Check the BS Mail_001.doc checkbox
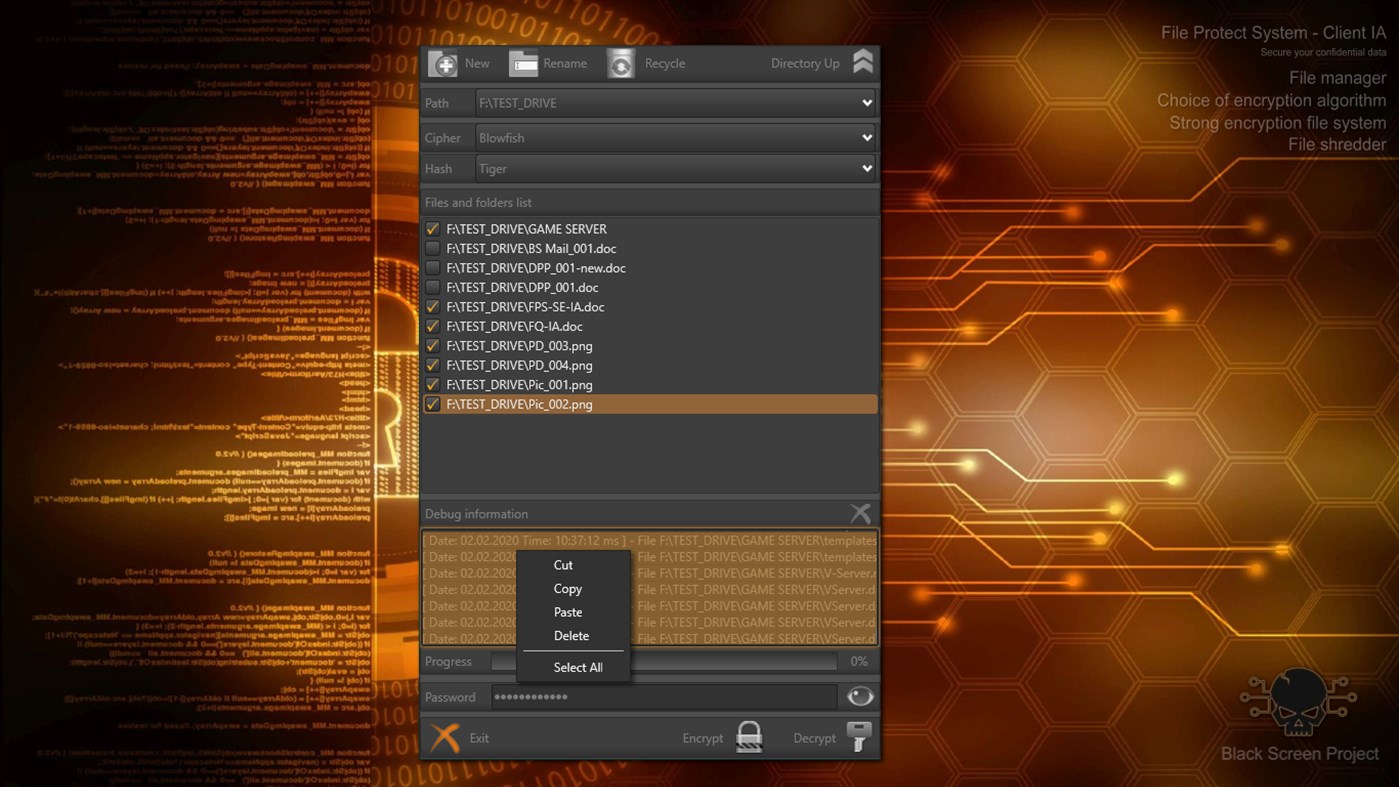 click(431, 248)
